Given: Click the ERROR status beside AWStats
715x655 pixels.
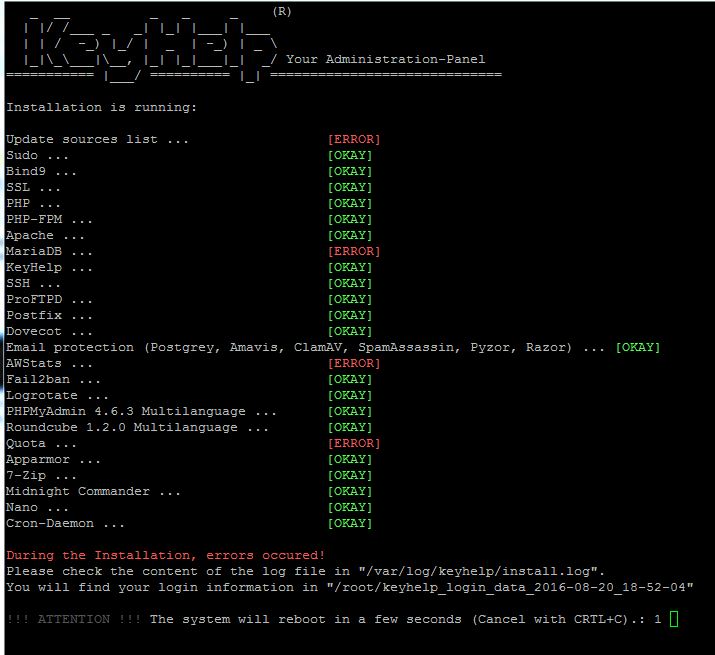Looking at the screenshot, I should pos(354,363).
